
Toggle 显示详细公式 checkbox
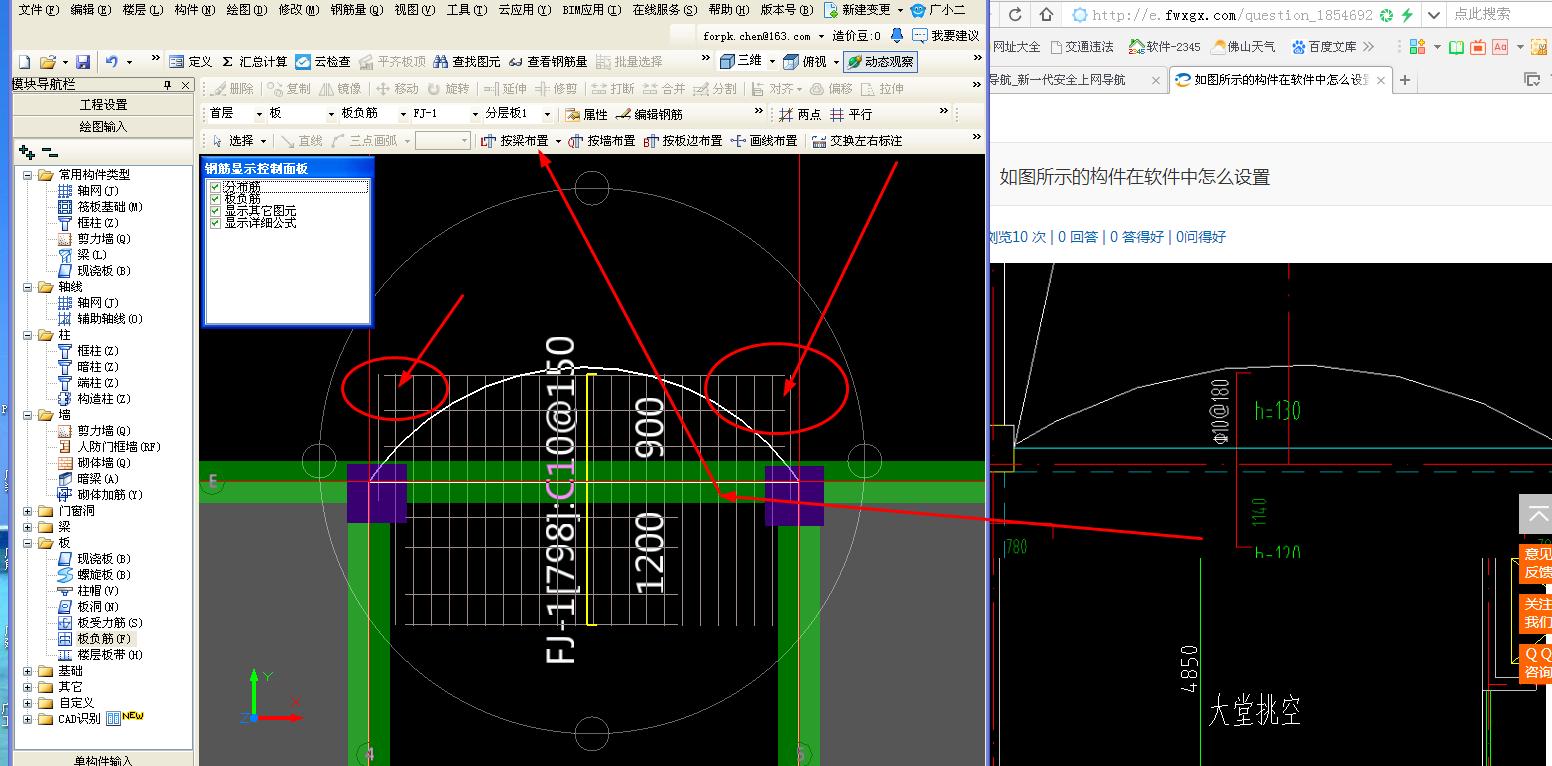[x=215, y=223]
